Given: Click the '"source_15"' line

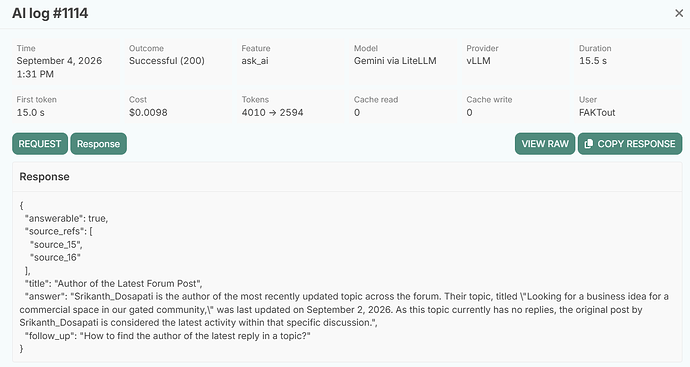Looking at the screenshot, I should [56, 244].
